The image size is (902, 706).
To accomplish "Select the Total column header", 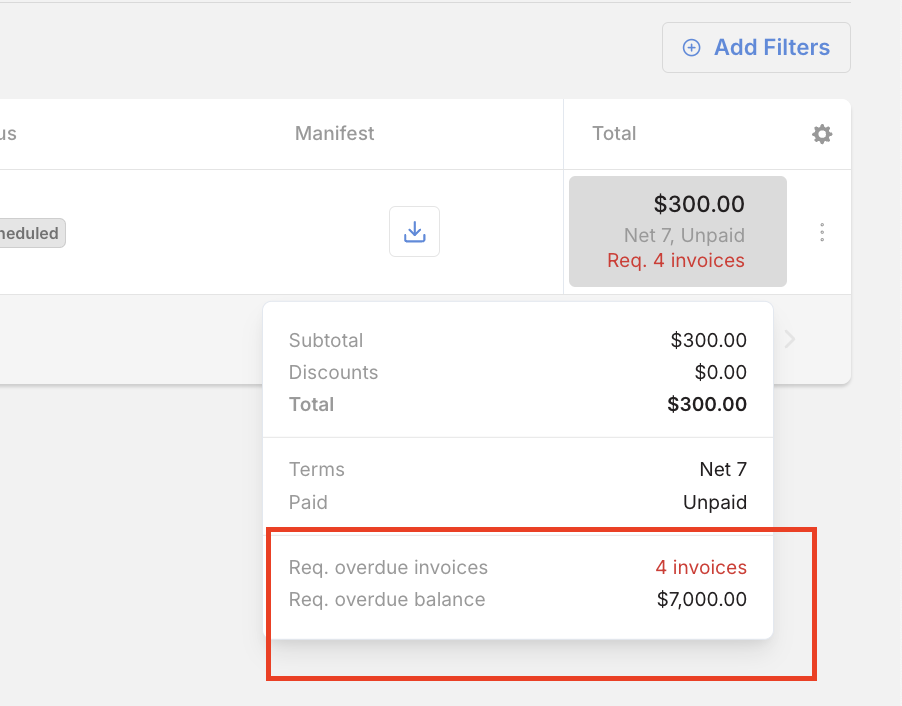I will (614, 134).
